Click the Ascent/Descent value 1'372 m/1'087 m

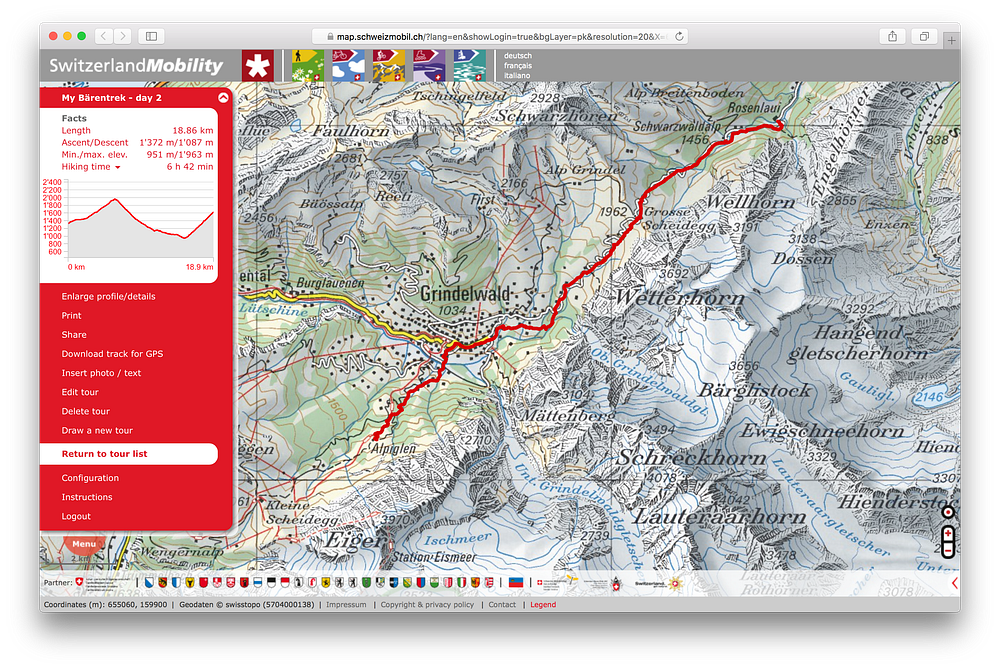pos(176,143)
